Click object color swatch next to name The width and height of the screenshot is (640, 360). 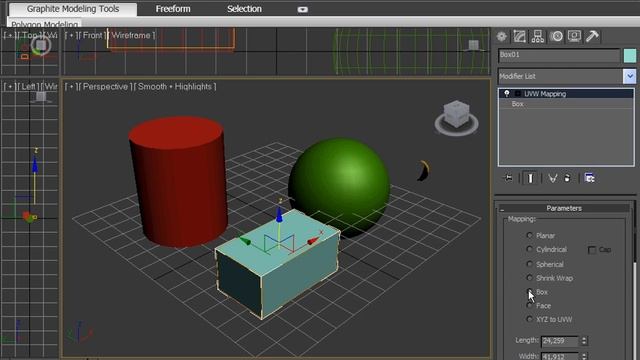(630, 56)
